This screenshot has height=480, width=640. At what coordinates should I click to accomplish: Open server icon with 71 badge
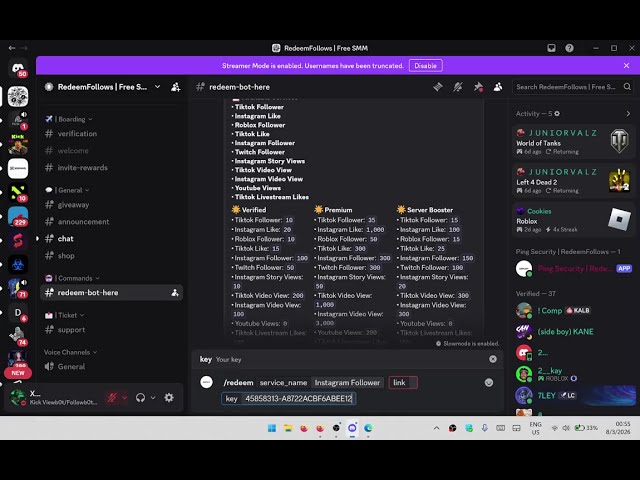coord(18,288)
